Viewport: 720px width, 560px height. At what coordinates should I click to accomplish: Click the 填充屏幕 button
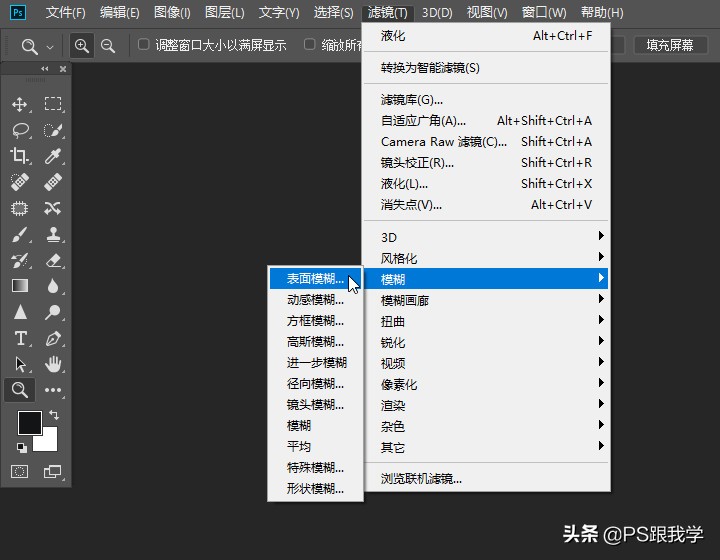pos(670,45)
